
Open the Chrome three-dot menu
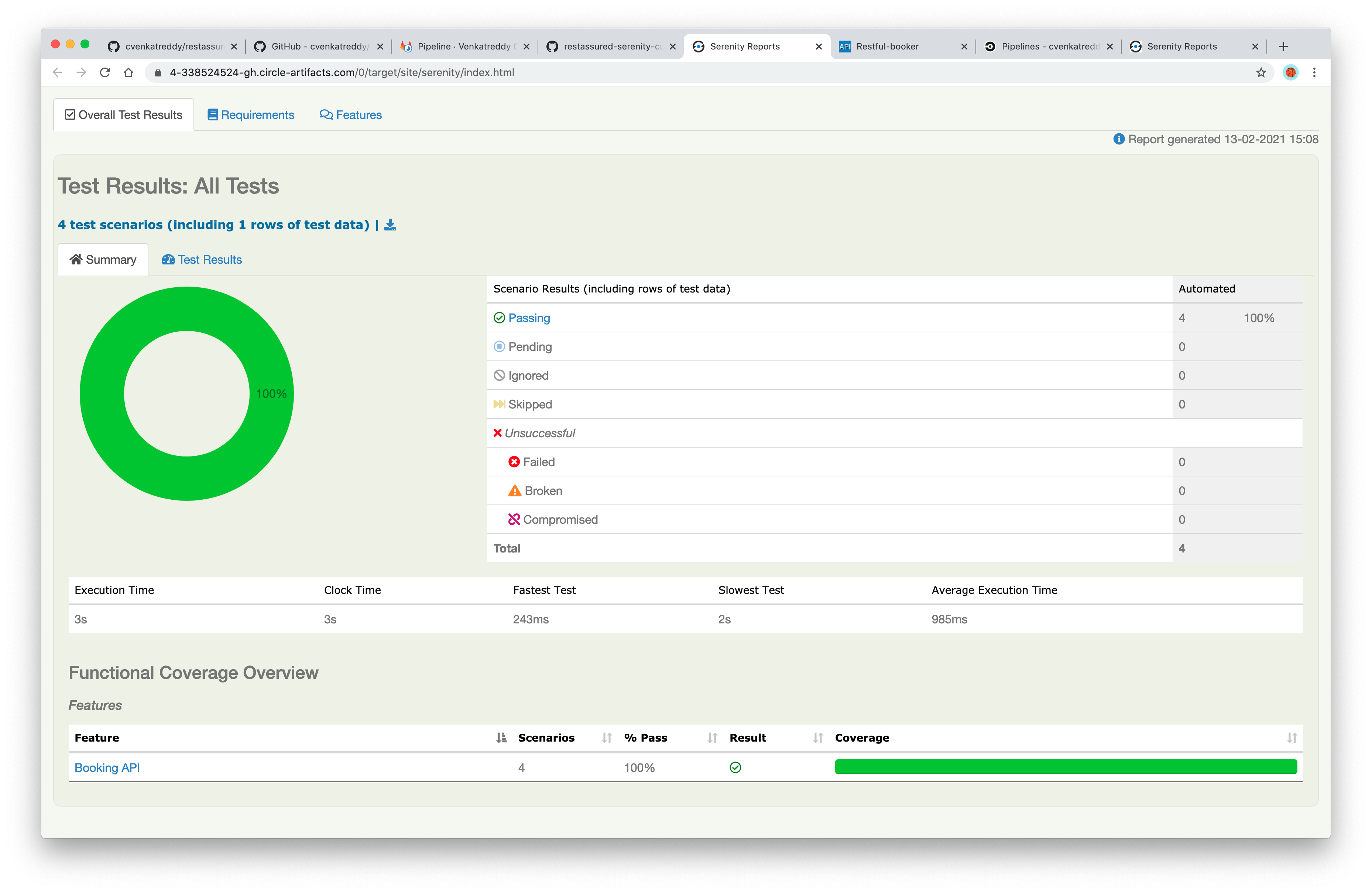1314,73
